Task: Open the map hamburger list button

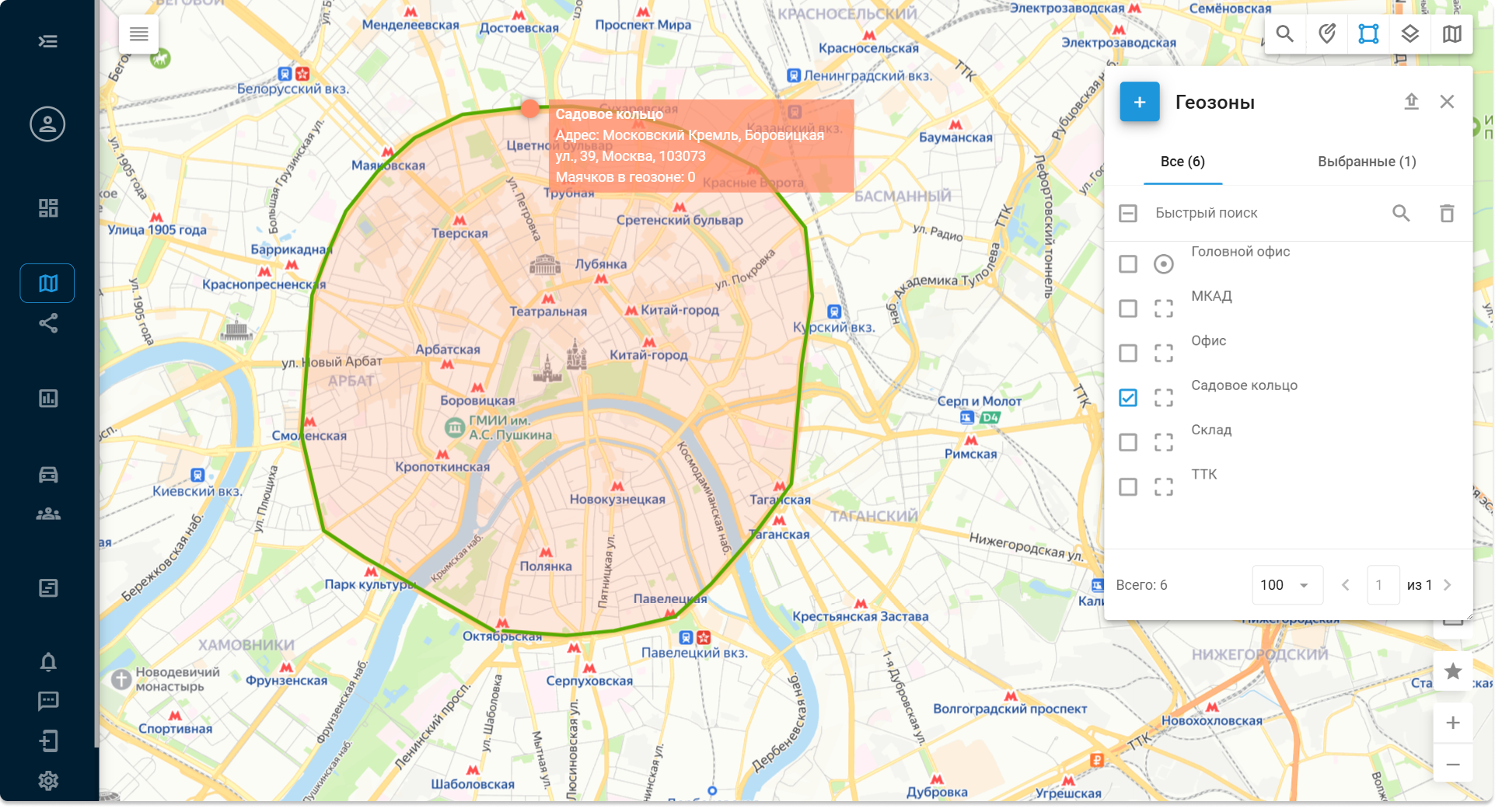Action: (139, 34)
